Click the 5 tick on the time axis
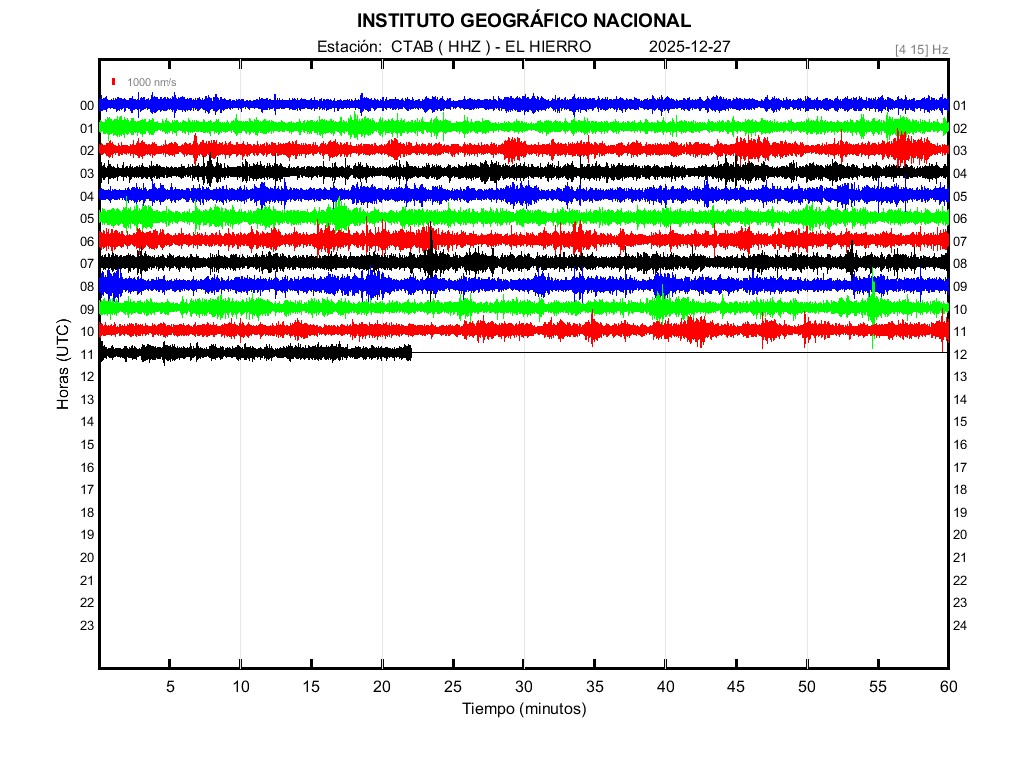Screen dimensions: 1024x768 (170, 687)
